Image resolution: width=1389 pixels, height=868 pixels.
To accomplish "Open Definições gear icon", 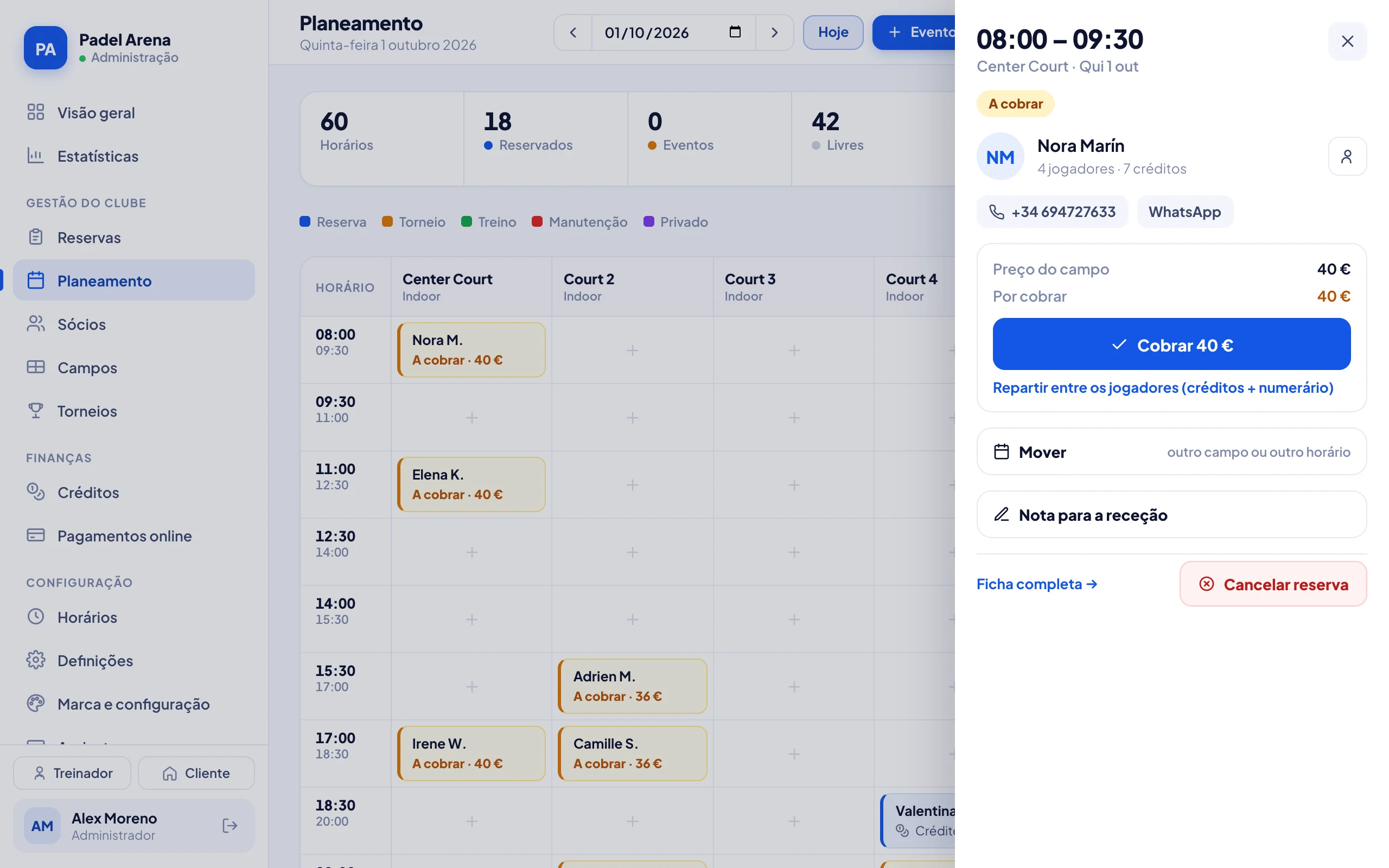I will pos(36,660).
